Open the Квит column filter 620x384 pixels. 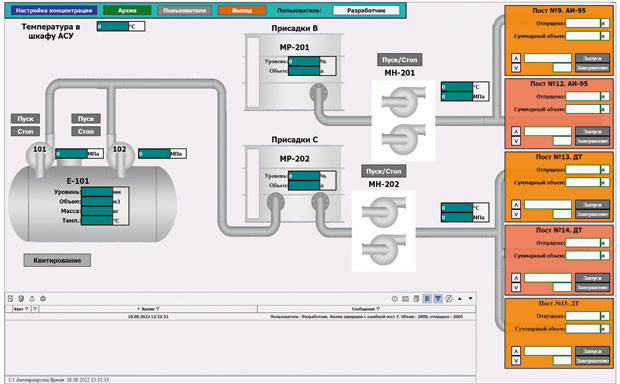click(x=26, y=309)
